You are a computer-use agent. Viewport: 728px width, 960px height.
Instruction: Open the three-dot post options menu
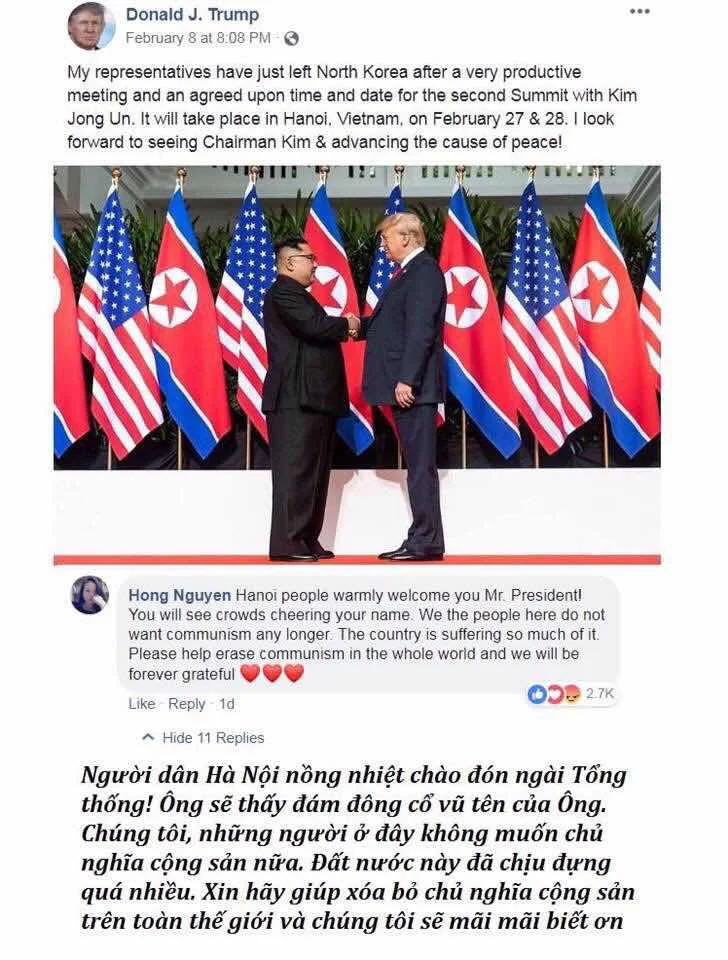(x=639, y=12)
